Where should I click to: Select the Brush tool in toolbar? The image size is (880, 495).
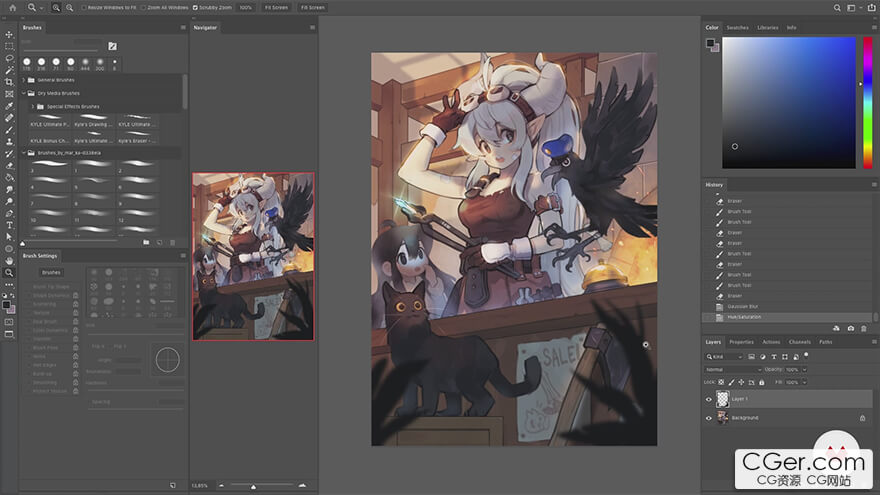click(x=9, y=130)
